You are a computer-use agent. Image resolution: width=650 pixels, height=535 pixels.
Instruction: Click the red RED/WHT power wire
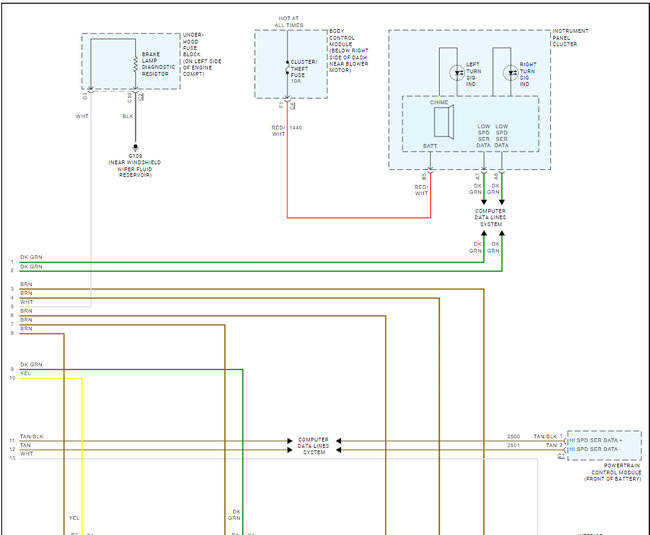pyautogui.click(x=359, y=217)
